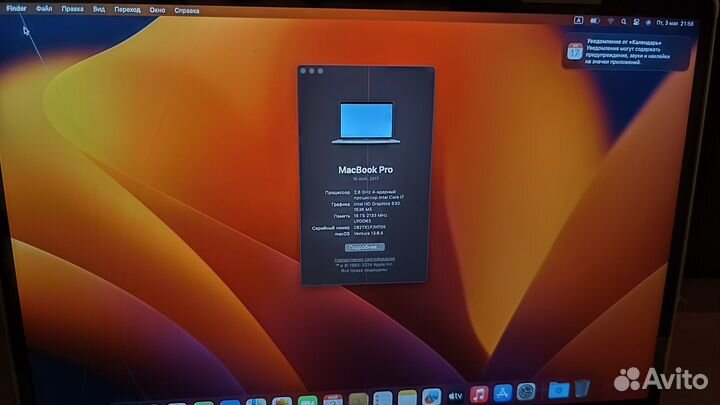Open System Settings from the Dock
This screenshot has width=720, height=405.
(x=526, y=392)
